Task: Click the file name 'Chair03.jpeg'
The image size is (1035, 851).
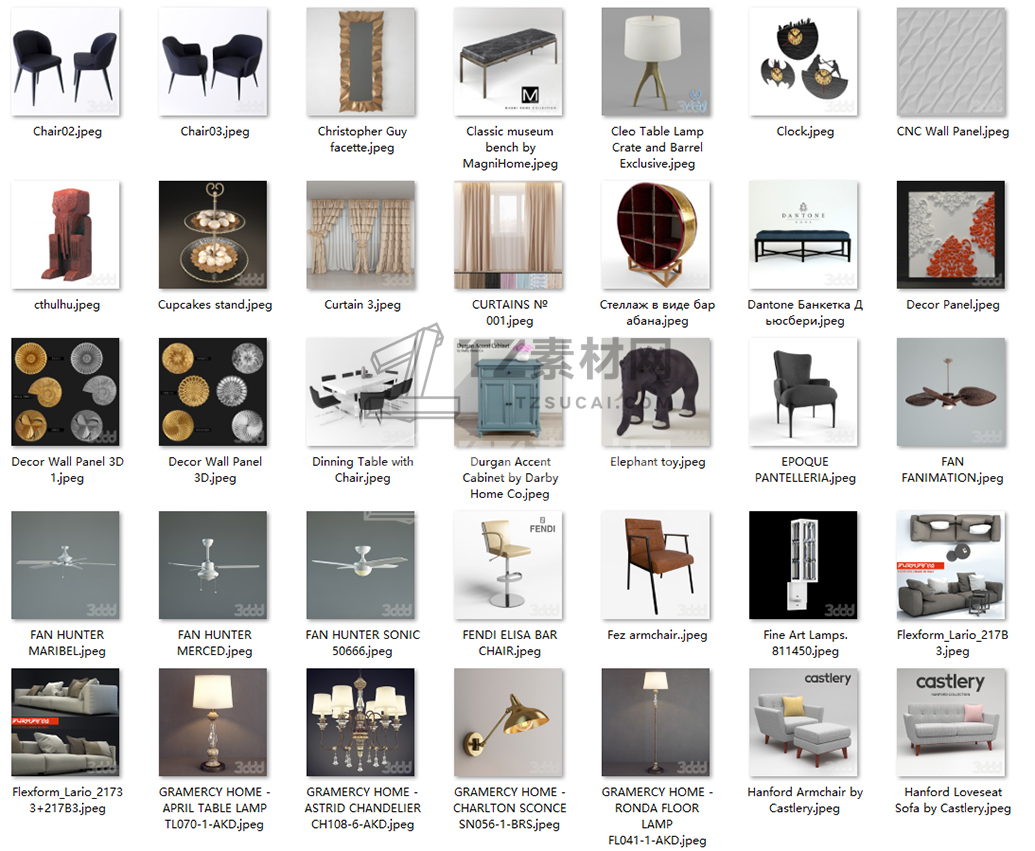Action: tap(215, 131)
